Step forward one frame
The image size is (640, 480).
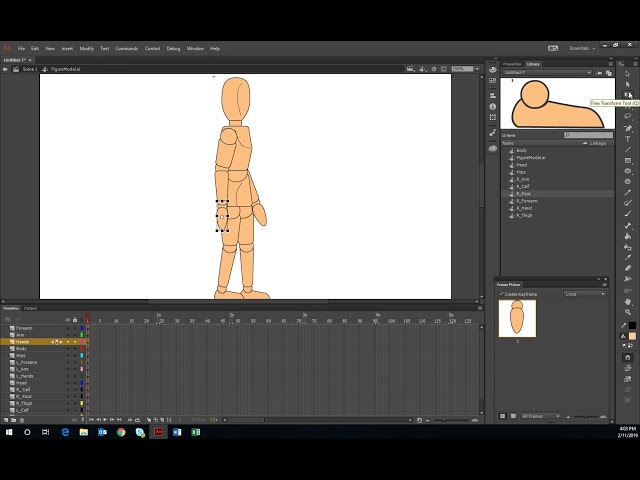coord(112,420)
